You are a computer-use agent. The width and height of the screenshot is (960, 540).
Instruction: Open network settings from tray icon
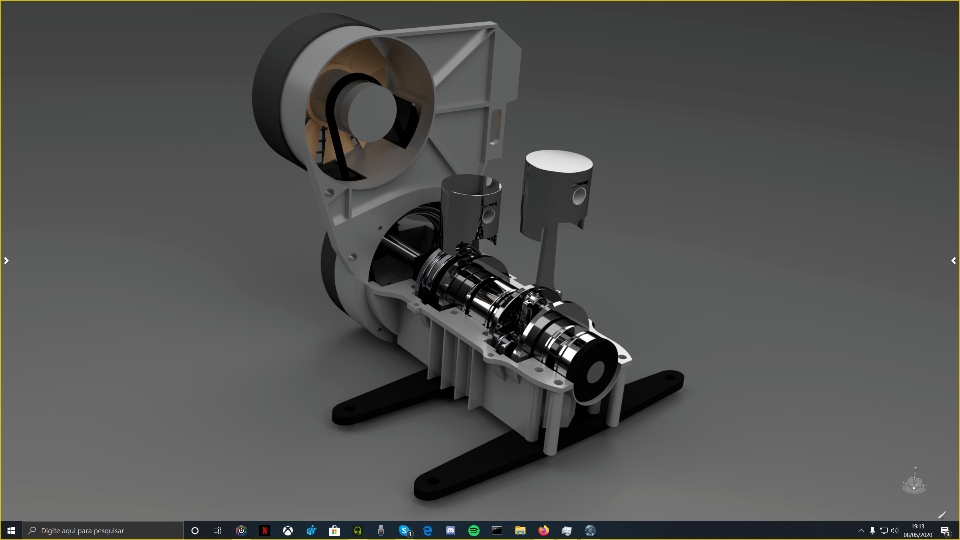tap(883, 530)
